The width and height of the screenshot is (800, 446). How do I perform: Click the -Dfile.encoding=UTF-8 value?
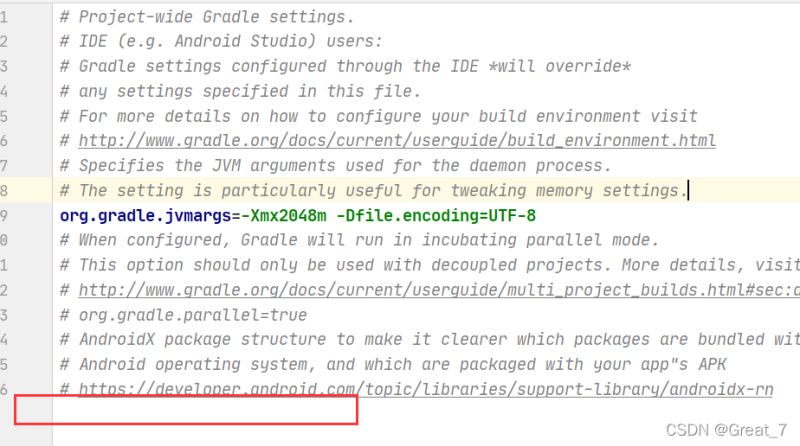point(436,216)
